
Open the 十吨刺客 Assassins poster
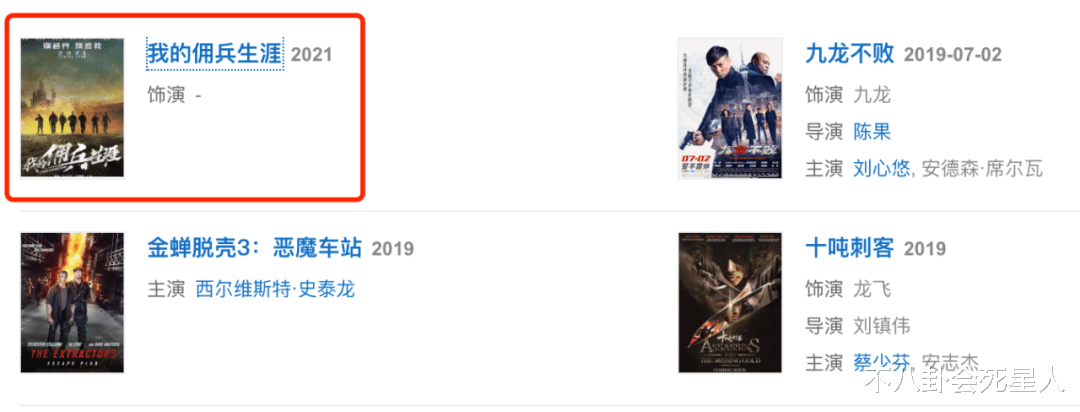click(730, 302)
